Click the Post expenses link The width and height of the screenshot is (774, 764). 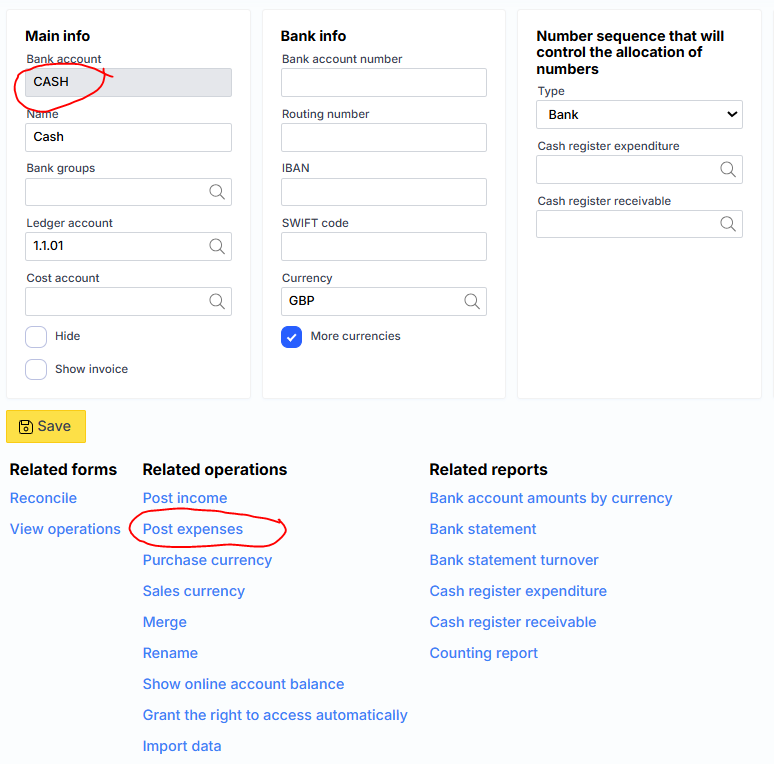click(193, 529)
